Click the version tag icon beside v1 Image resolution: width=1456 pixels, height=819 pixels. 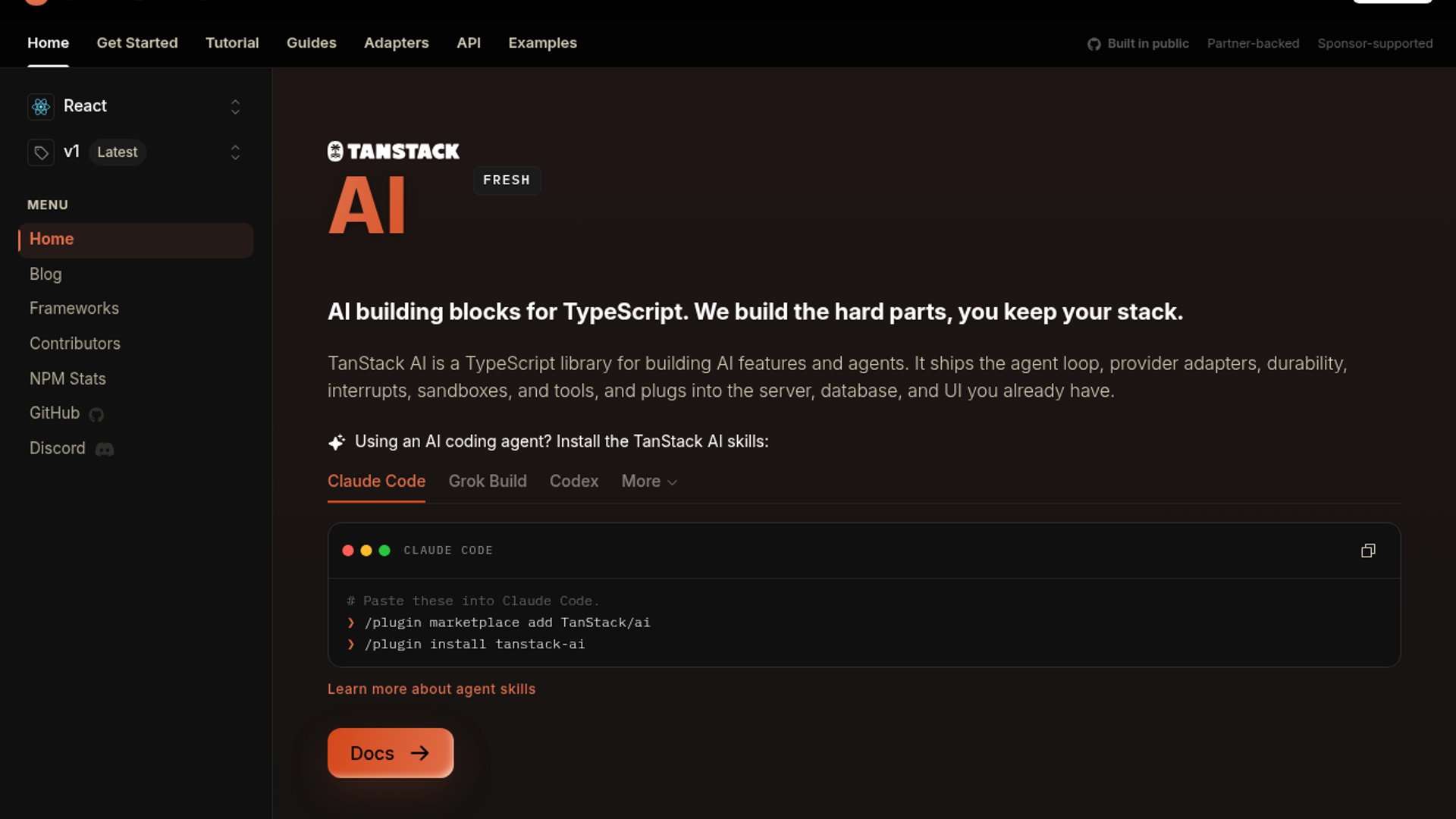(x=41, y=152)
